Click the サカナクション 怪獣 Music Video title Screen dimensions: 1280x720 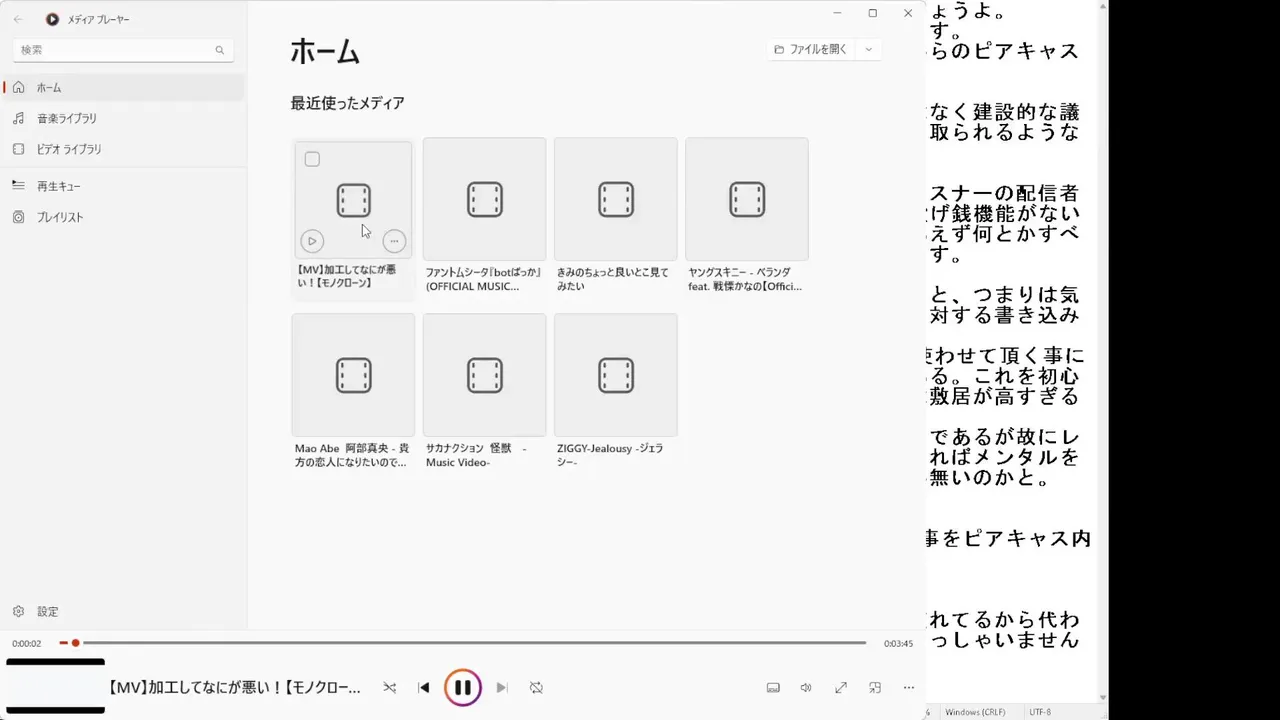tap(476, 455)
